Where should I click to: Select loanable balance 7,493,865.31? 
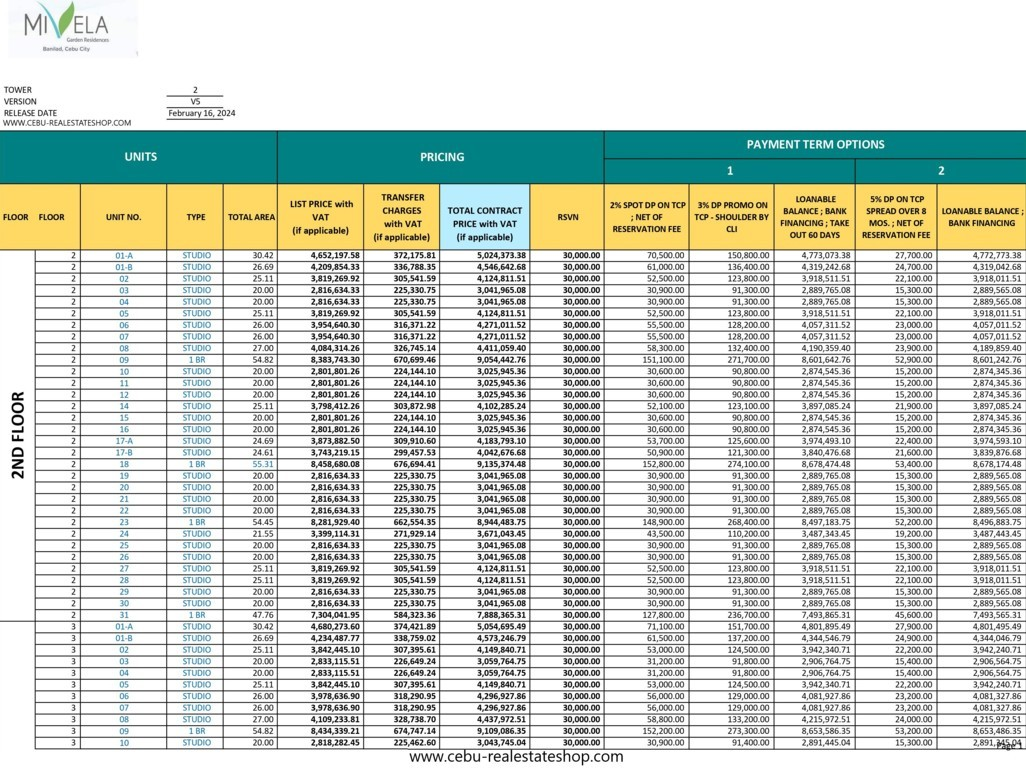click(826, 616)
